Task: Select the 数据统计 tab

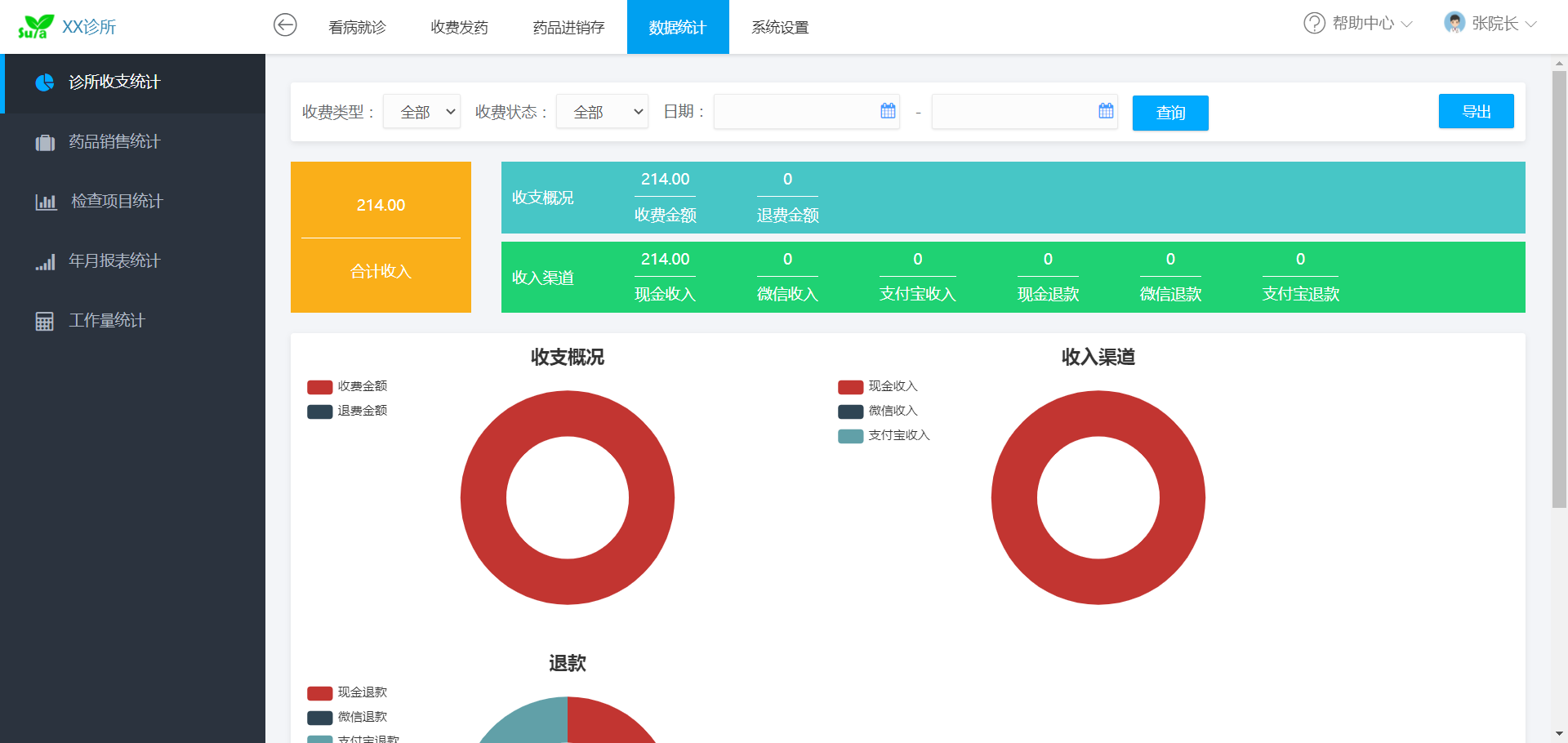Action: click(x=678, y=27)
